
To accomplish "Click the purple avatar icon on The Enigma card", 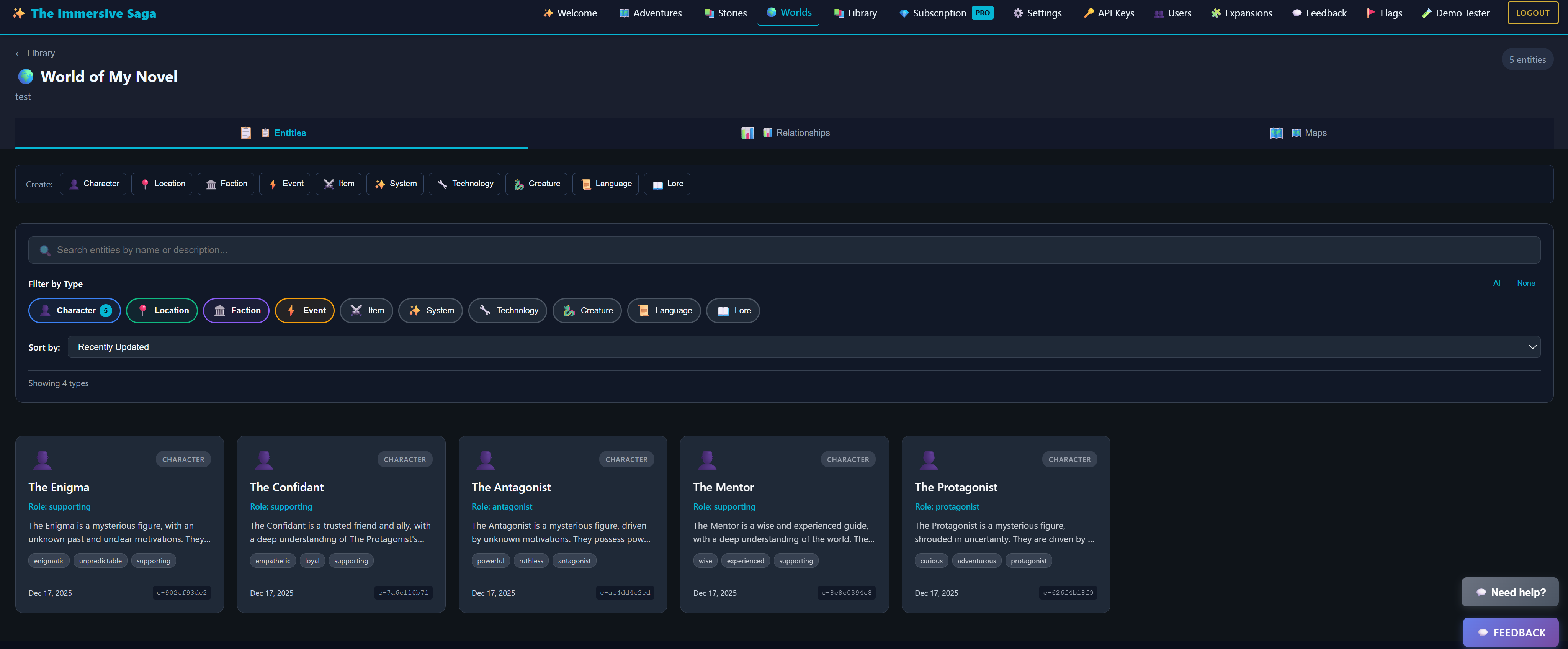I will [42, 460].
